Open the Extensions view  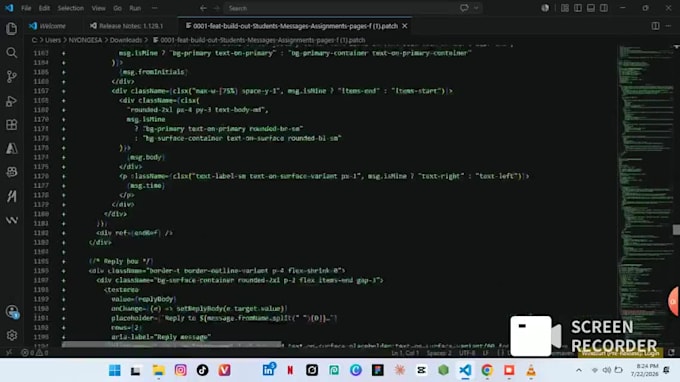click(12, 125)
